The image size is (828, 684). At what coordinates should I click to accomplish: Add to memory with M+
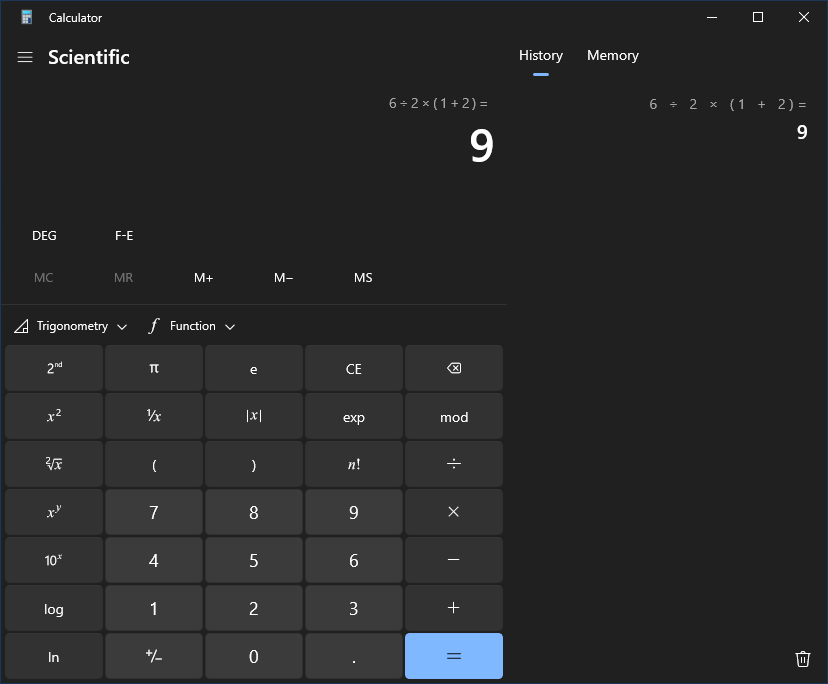coord(203,278)
